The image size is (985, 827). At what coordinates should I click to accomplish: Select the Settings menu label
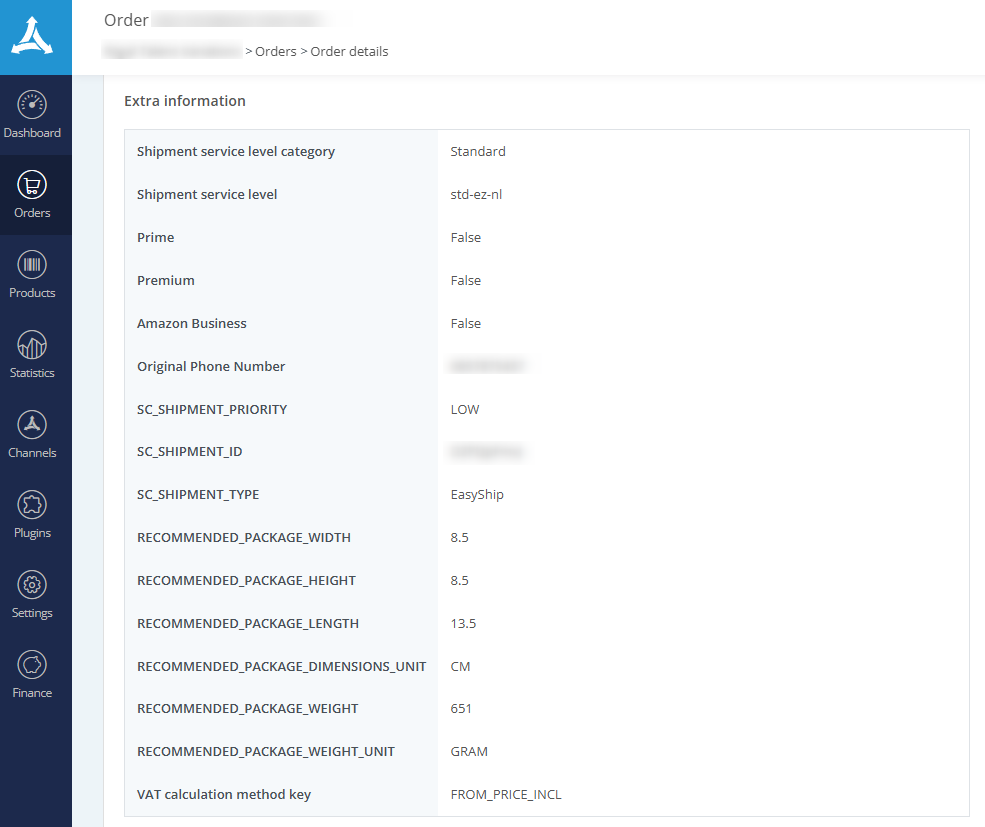click(x=32, y=613)
